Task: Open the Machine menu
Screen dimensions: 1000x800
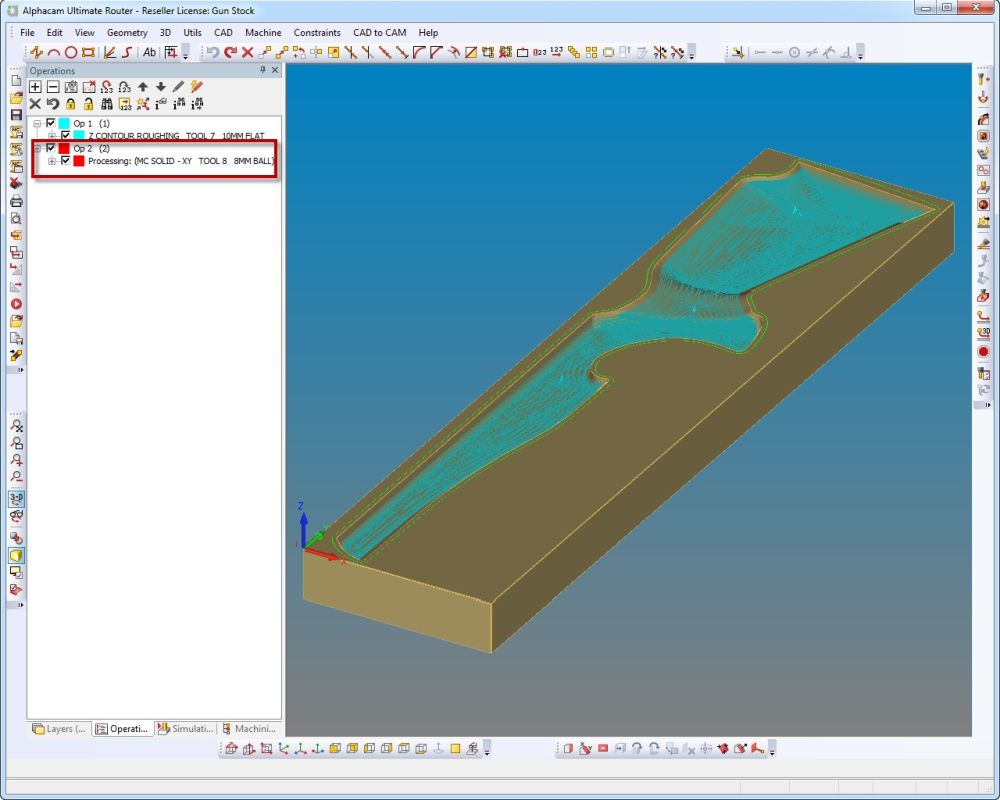Action: (x=263, y=32)
